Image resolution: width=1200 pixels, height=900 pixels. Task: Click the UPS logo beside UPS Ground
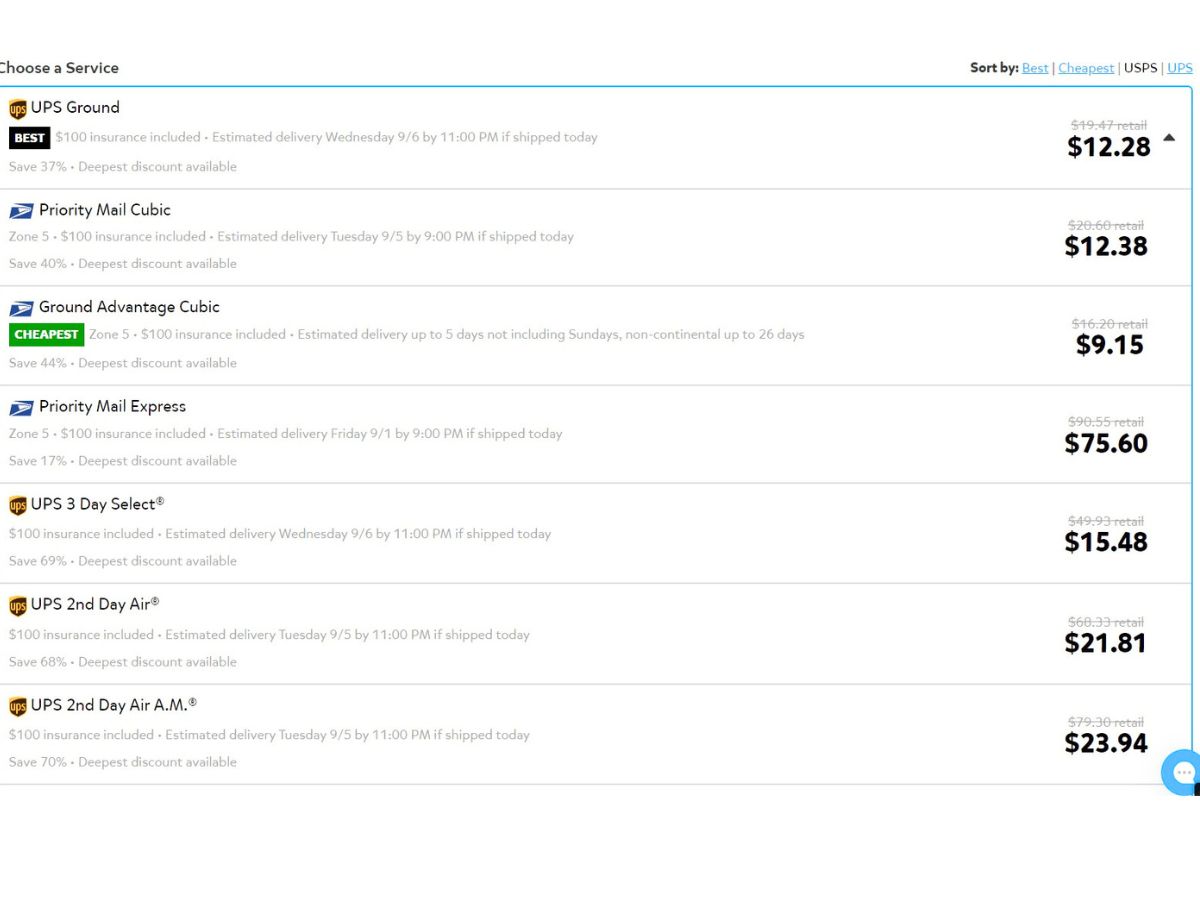[x=17, y=109]
